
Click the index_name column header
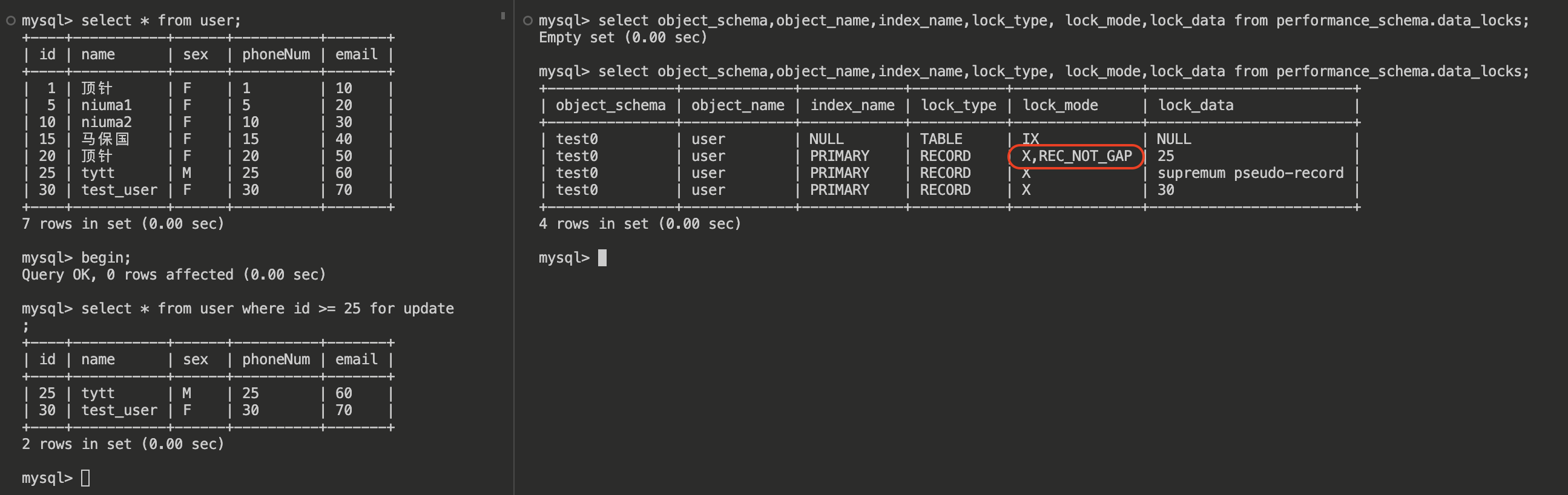coord(852,105)
